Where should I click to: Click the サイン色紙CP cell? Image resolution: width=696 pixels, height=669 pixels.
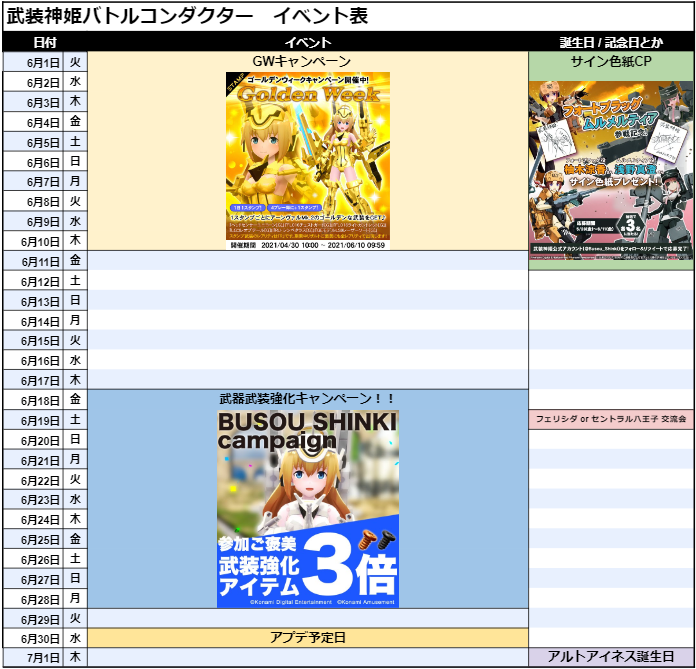coord(610,61)
